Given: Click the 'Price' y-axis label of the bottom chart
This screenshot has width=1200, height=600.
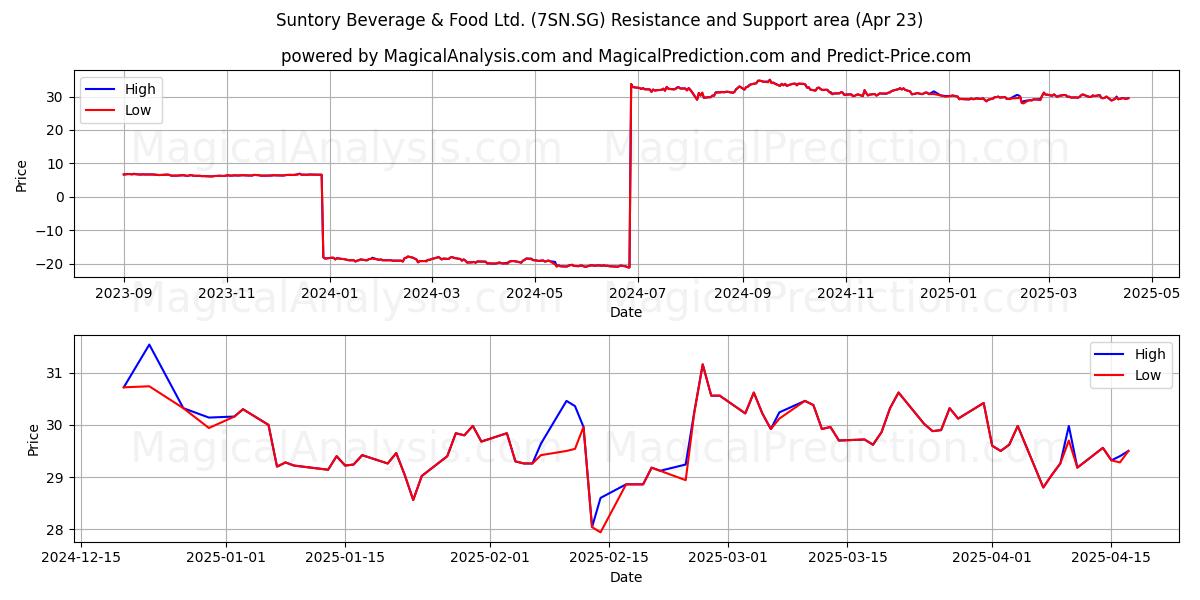Looking at the screenshot, I should (34, 439).
